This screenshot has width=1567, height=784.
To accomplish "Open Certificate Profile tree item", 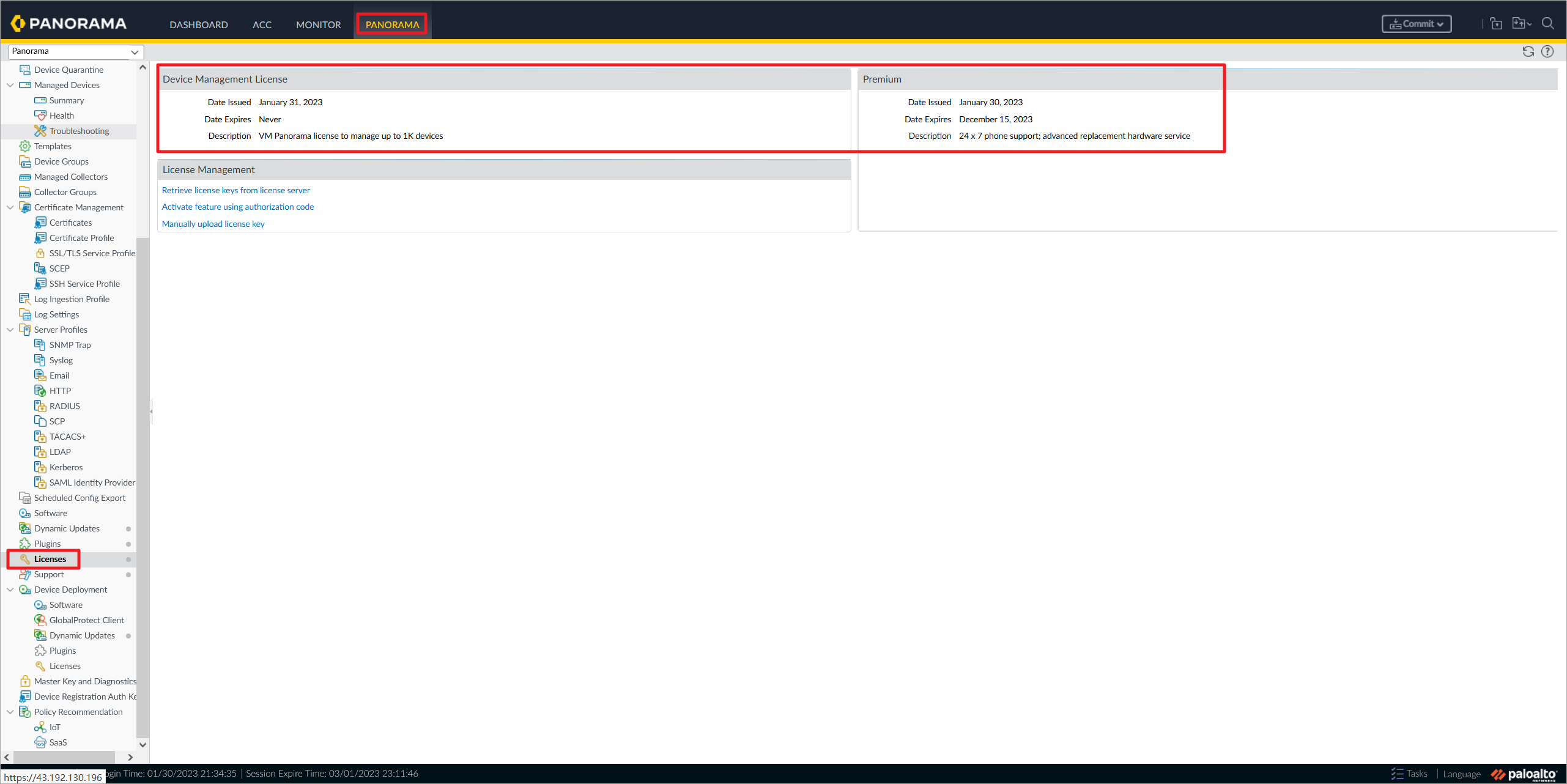I will pyautogui.click(x=81, y=238).
